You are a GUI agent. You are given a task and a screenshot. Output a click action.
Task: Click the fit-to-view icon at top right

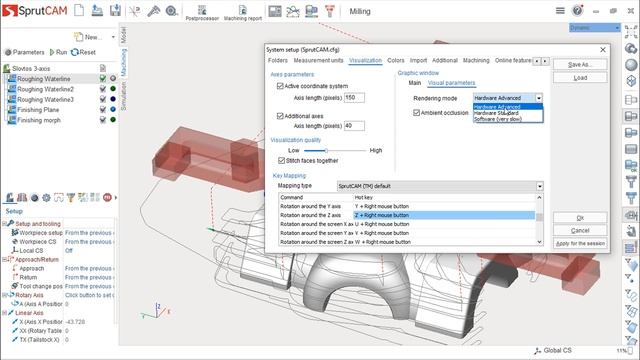click(x=631, y=31)
